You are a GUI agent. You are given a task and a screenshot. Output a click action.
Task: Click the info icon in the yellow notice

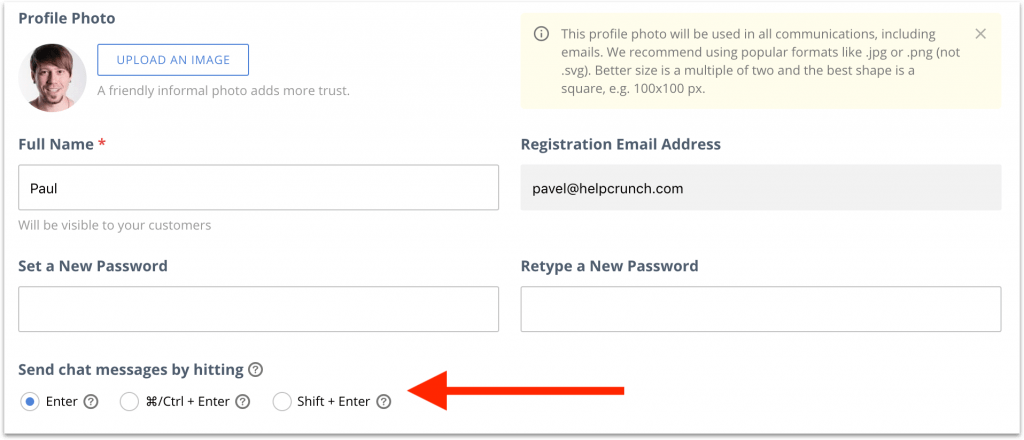coord(541,34)
